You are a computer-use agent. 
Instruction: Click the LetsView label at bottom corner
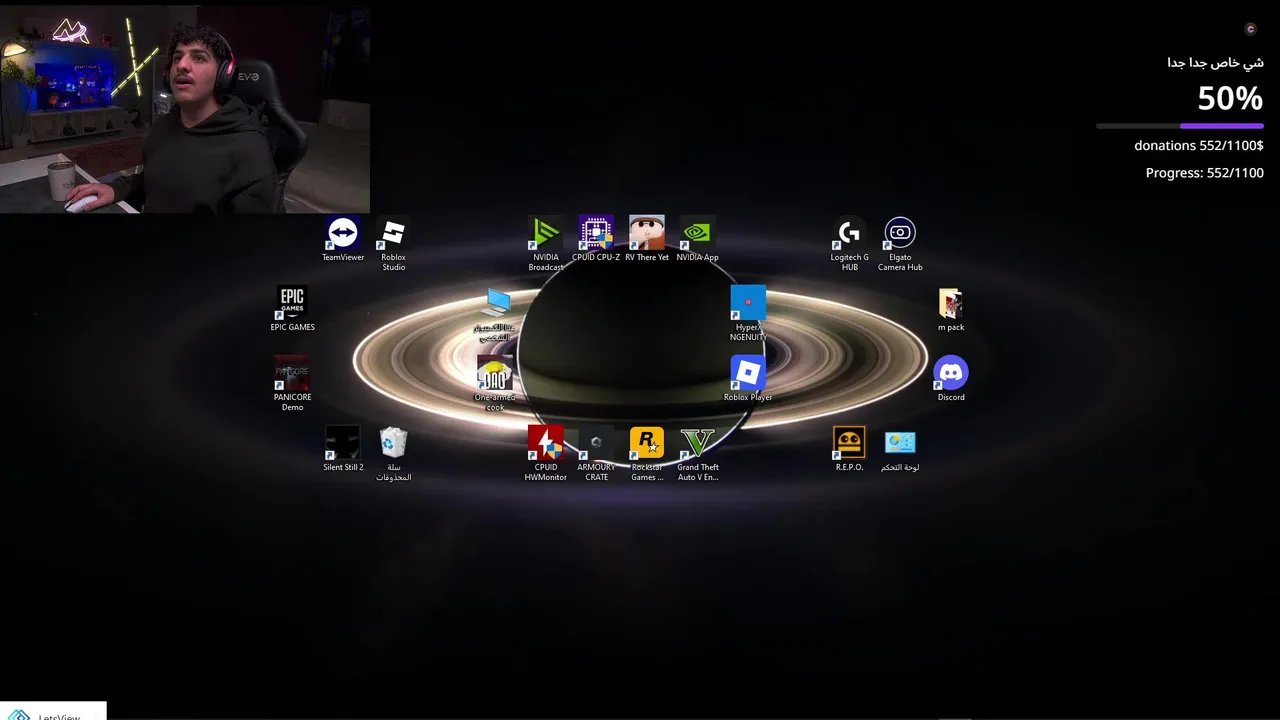[58, 716]
